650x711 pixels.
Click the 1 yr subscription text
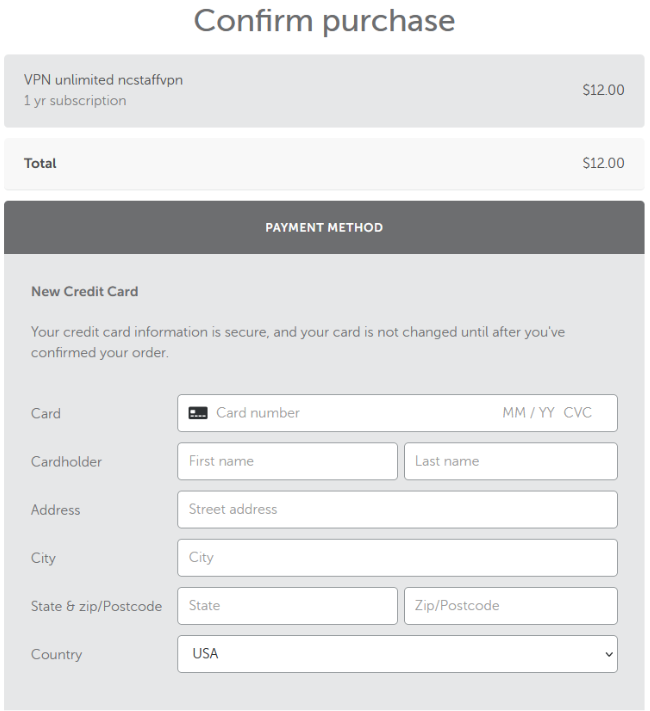75,101
